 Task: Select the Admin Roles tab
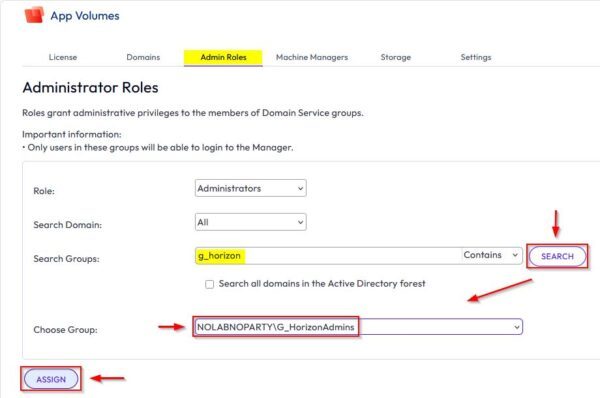(x=223, y=57)
